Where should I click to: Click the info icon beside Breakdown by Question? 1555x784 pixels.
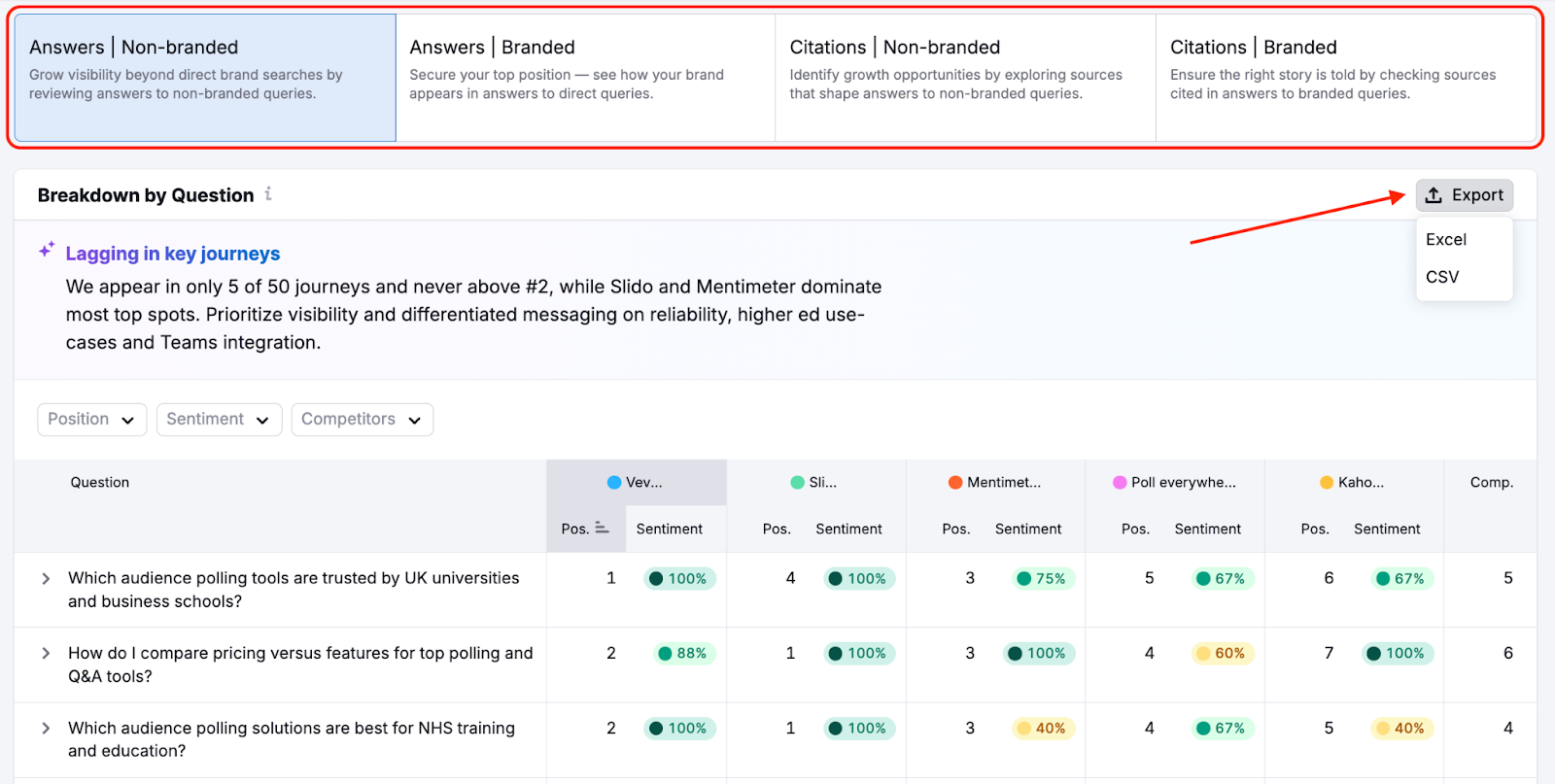268,194
